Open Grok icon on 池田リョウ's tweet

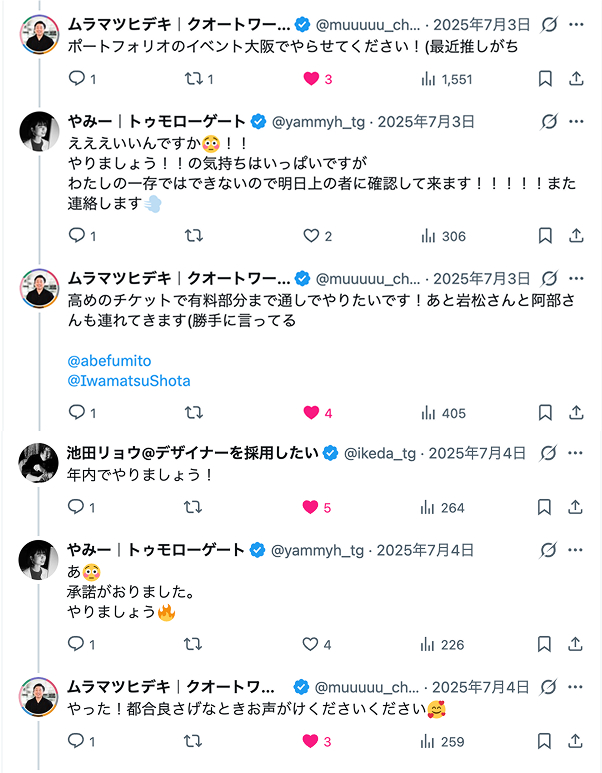[x=547, y=453]
